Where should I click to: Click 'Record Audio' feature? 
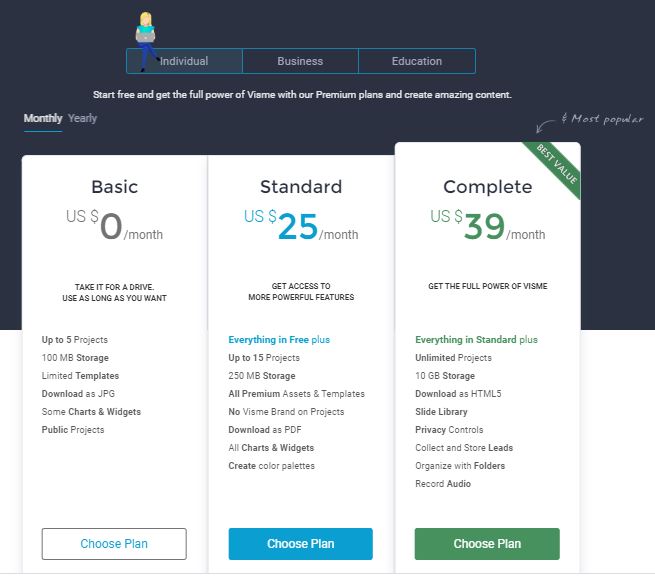pyautogui.click(x=443, y=483)
